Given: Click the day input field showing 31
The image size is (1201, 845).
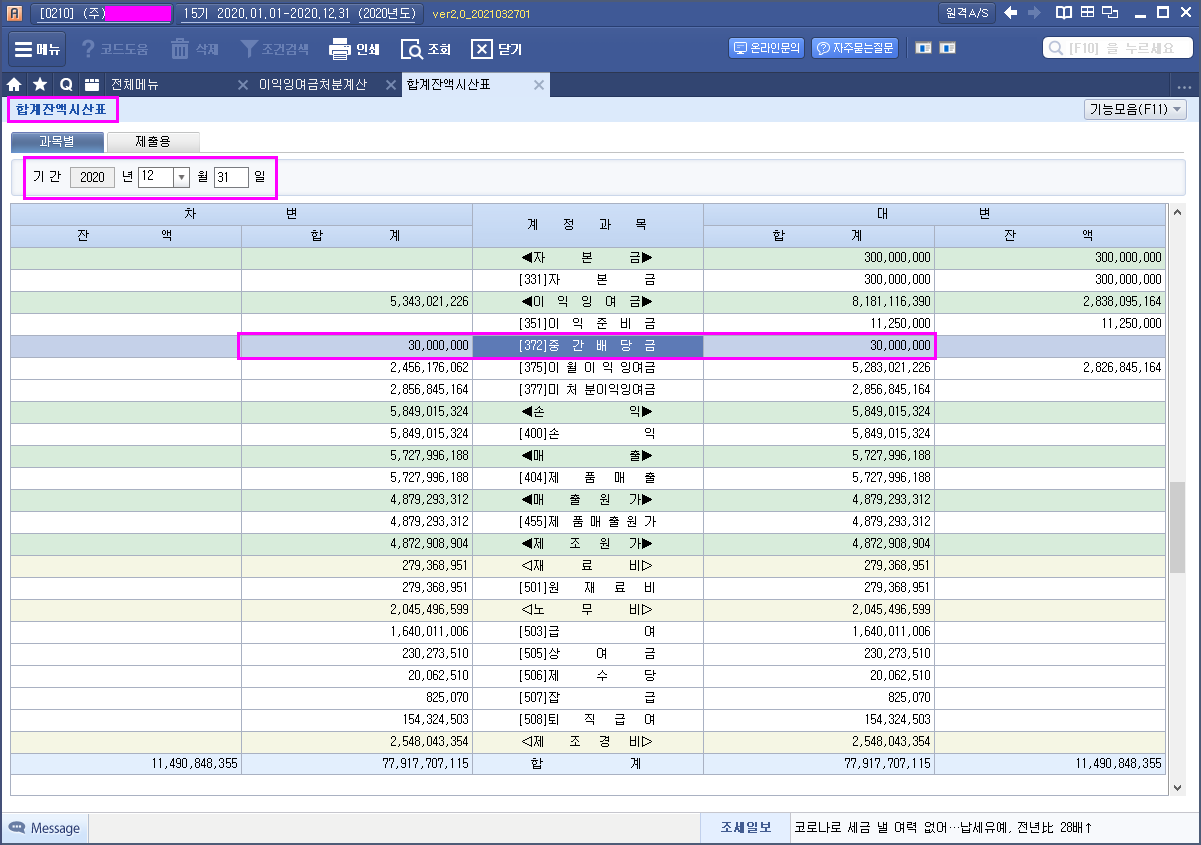Looking at the screenshot, I should pos(231,177).
